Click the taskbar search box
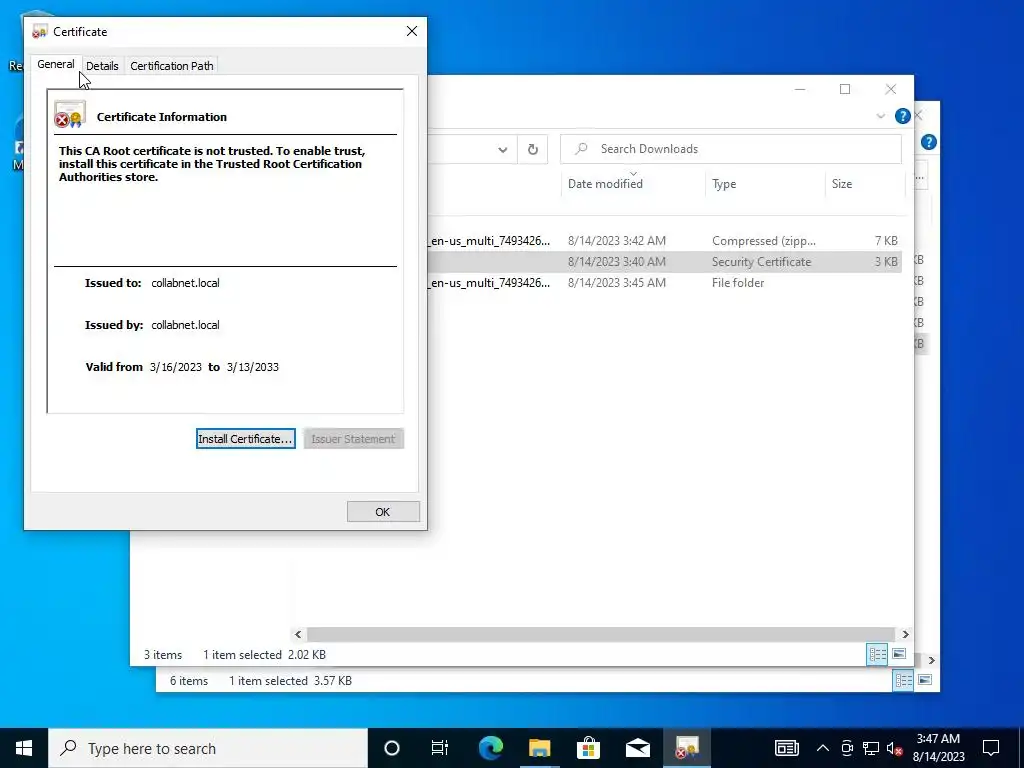Viewport: 1024px width, 768px height. 208,748
